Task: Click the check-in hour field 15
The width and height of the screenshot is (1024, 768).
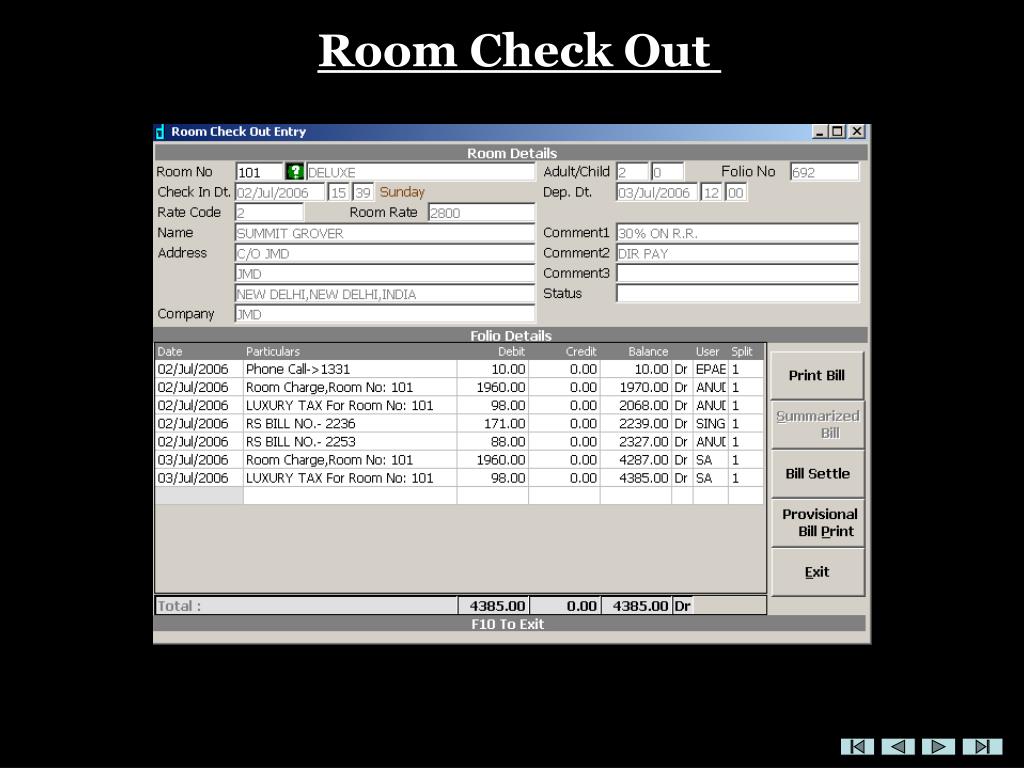Action: [338, 193]
